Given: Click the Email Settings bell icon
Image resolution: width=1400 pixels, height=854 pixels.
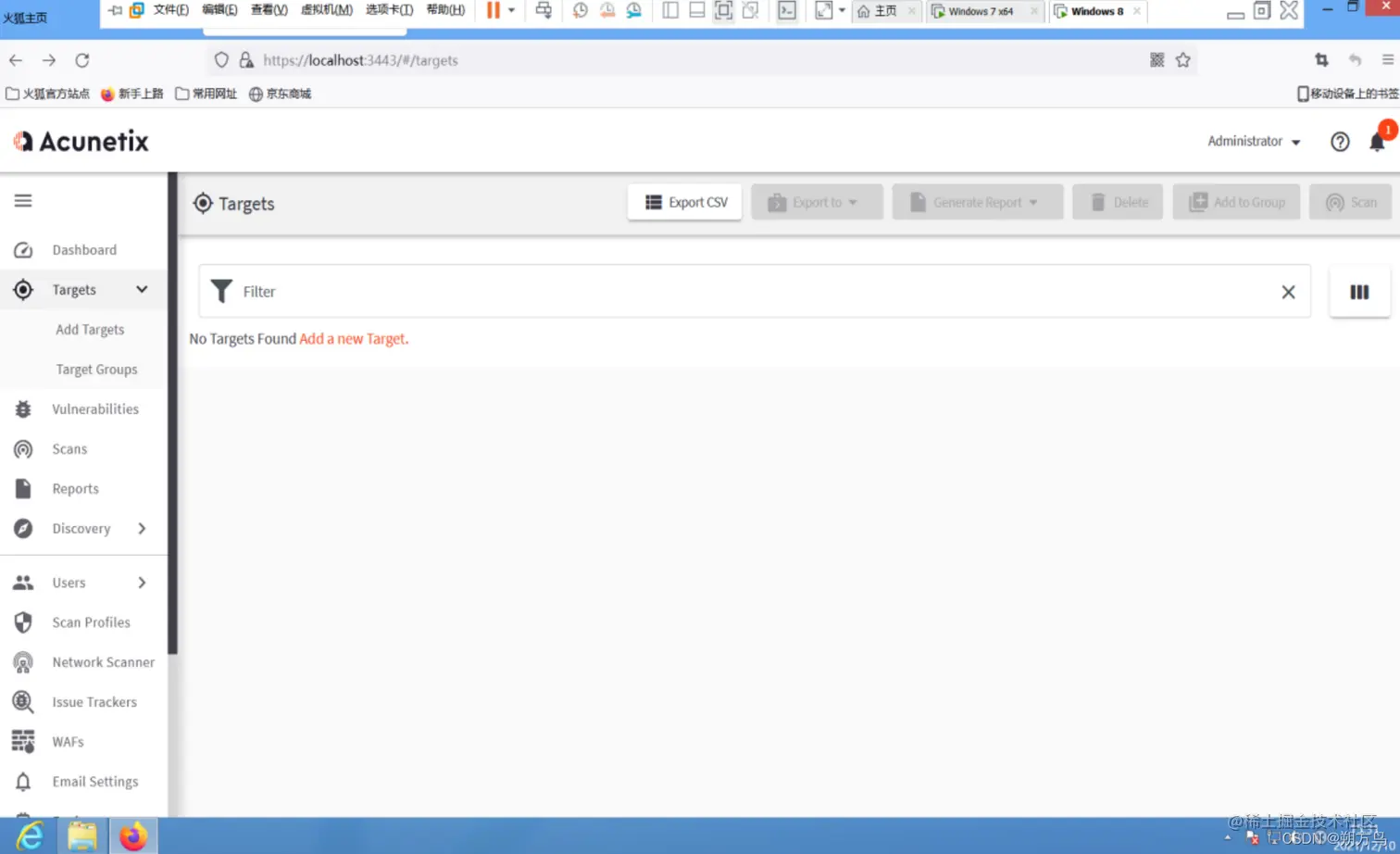Looking at the screenshot, I should pyautogui.click(x=23, y=782).
